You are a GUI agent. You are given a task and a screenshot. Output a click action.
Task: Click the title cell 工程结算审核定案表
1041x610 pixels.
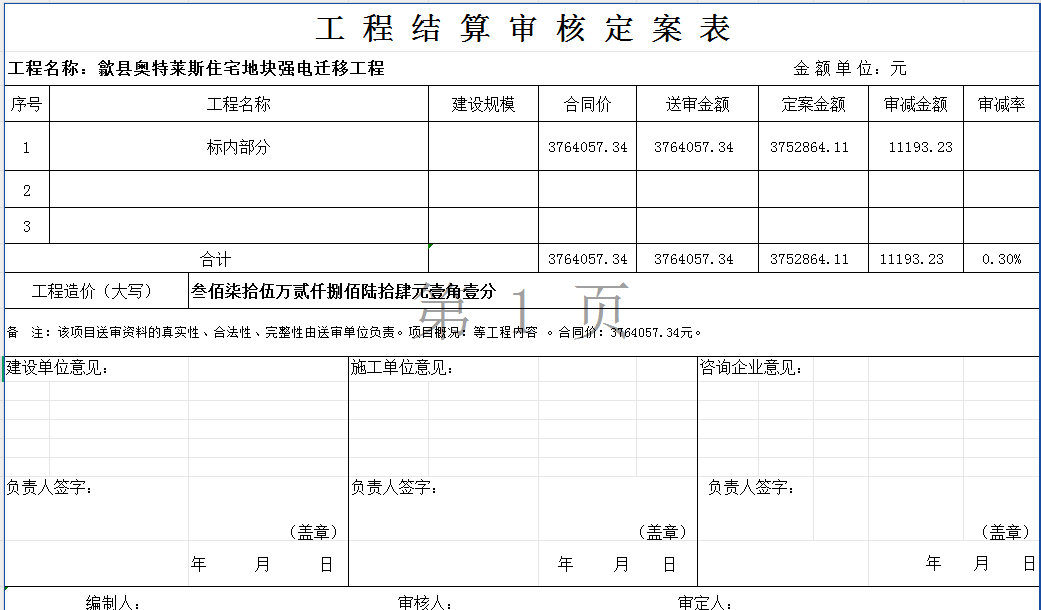[523, 28]
